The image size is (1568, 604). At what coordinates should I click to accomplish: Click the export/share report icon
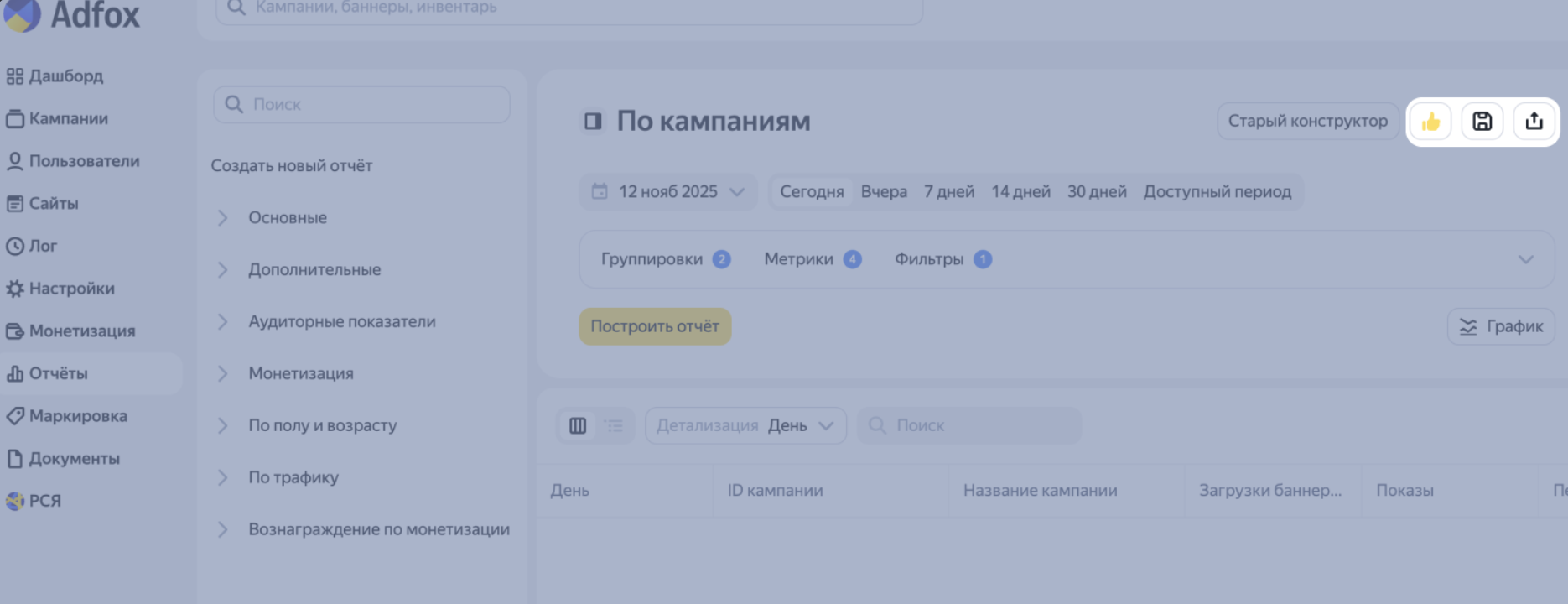pyautogui.click(x=1534, y=122)
